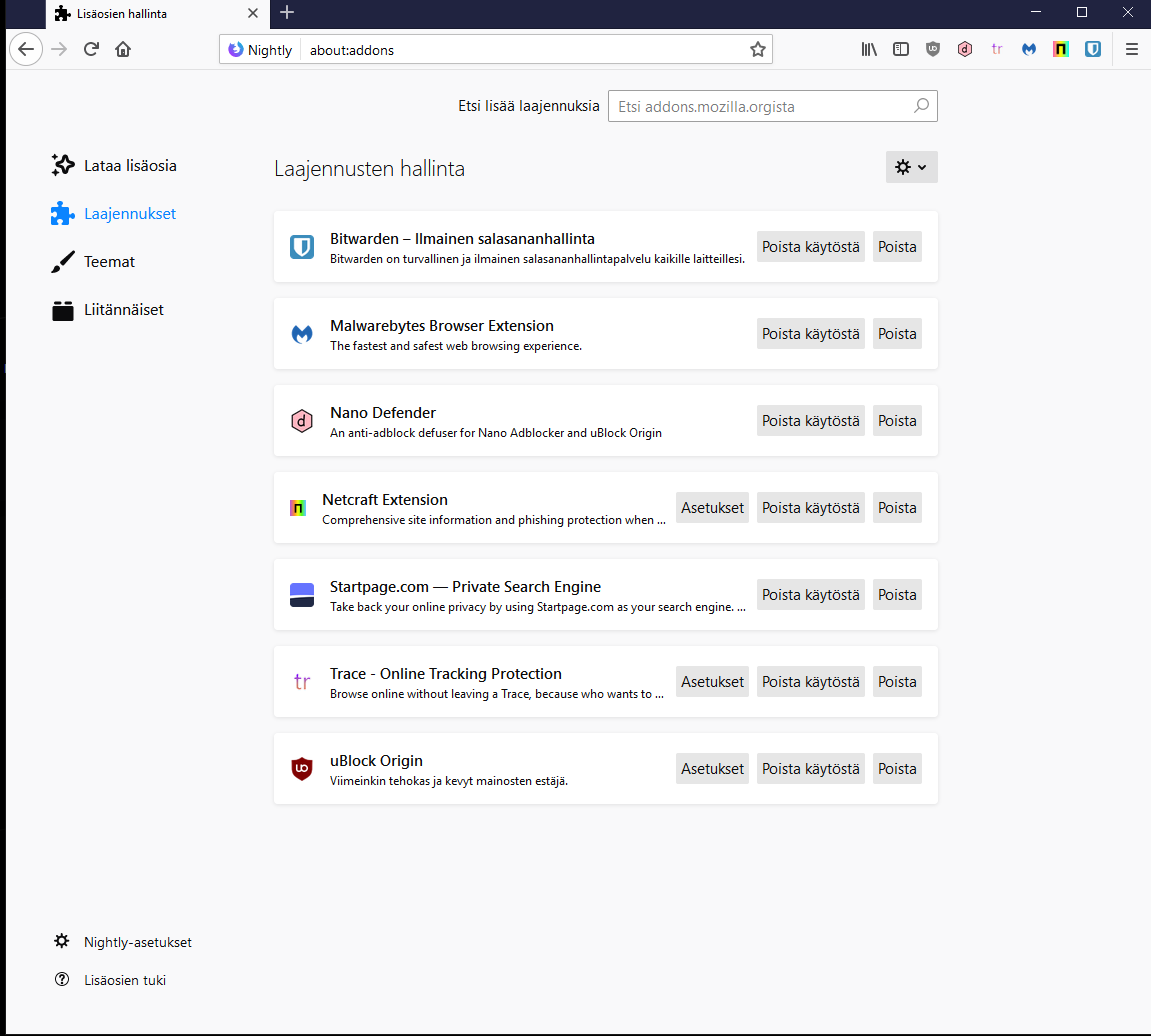This screenshot has width=1151, height=1036.
Task: Remove uBlock Origin with Poista
Action: (x=897, y=769)
